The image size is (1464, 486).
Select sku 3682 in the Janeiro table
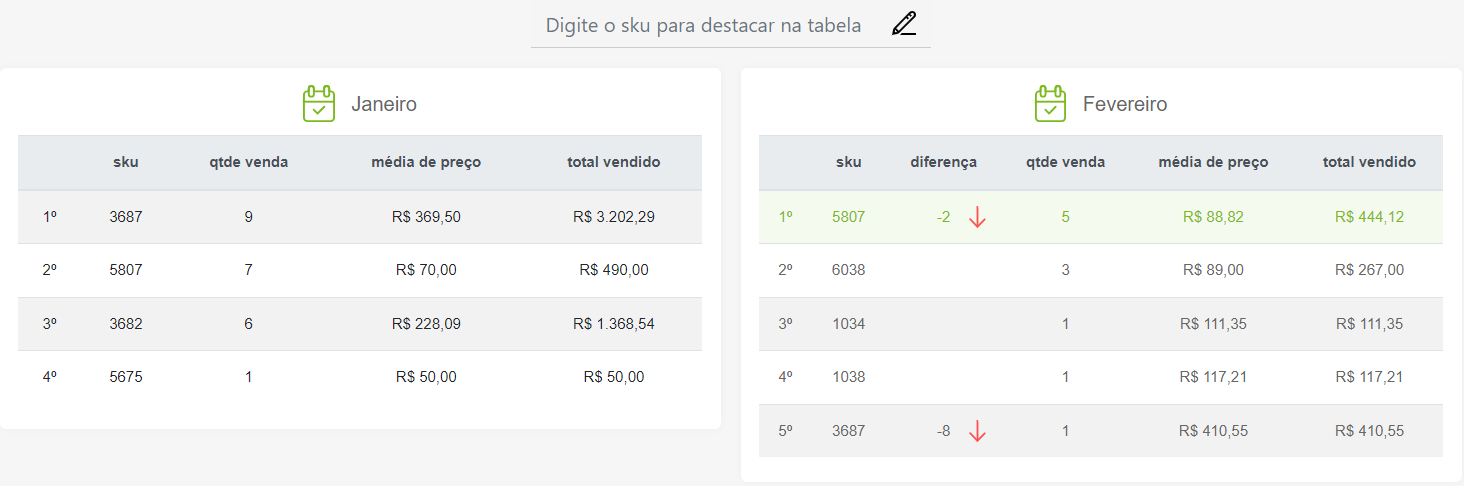pos(126,324)
